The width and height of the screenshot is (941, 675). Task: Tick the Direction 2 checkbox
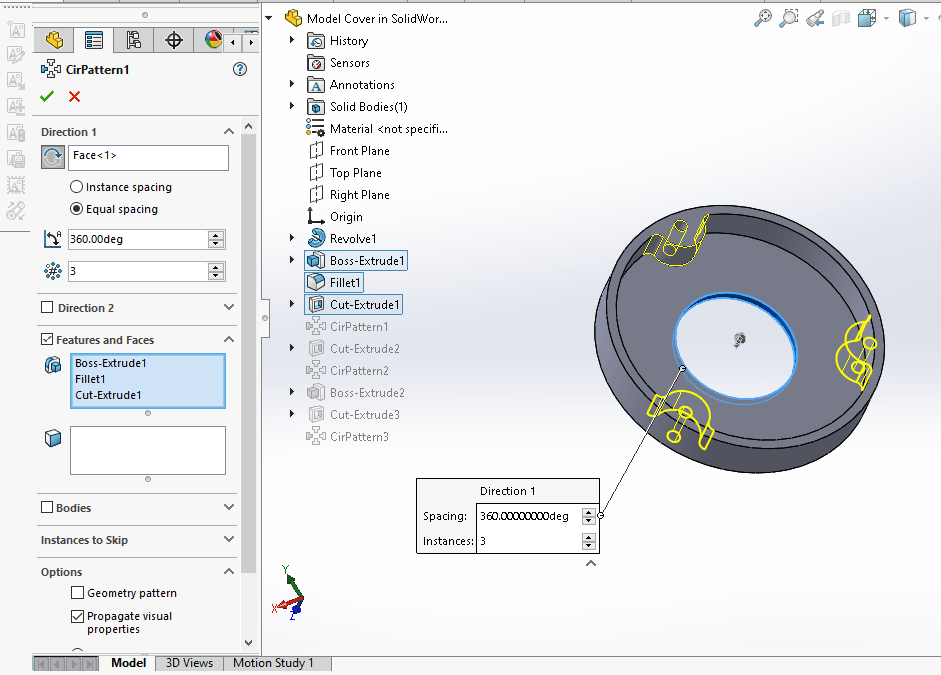coord(47,308)
